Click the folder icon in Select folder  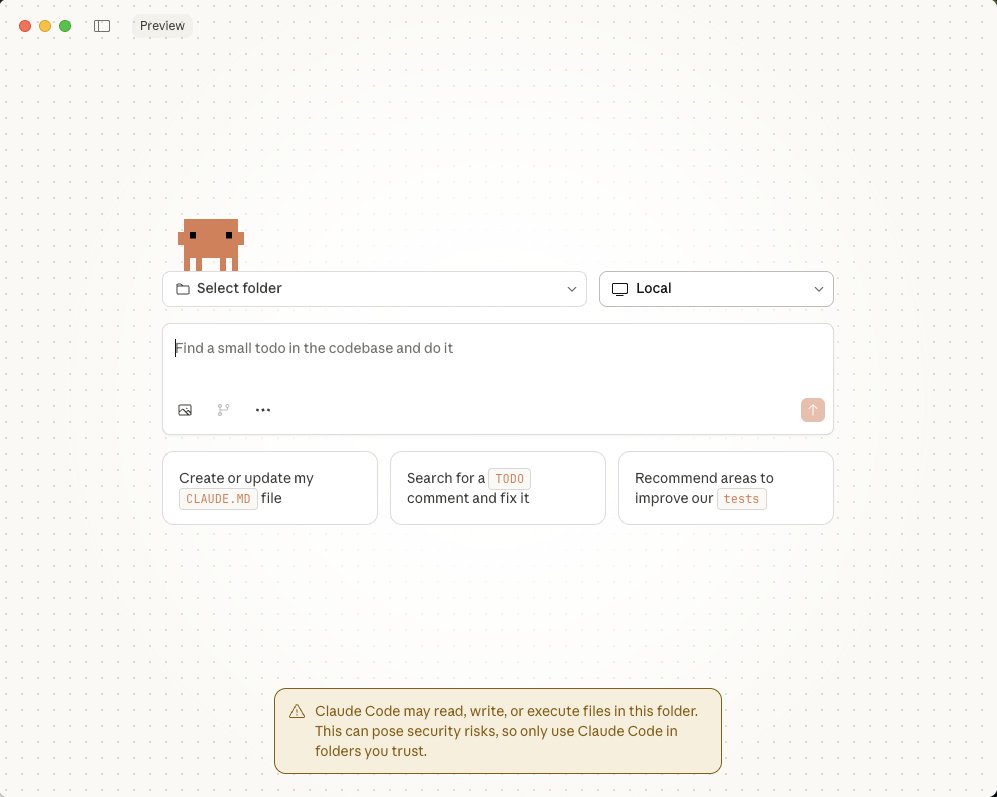tap(183, 289)
